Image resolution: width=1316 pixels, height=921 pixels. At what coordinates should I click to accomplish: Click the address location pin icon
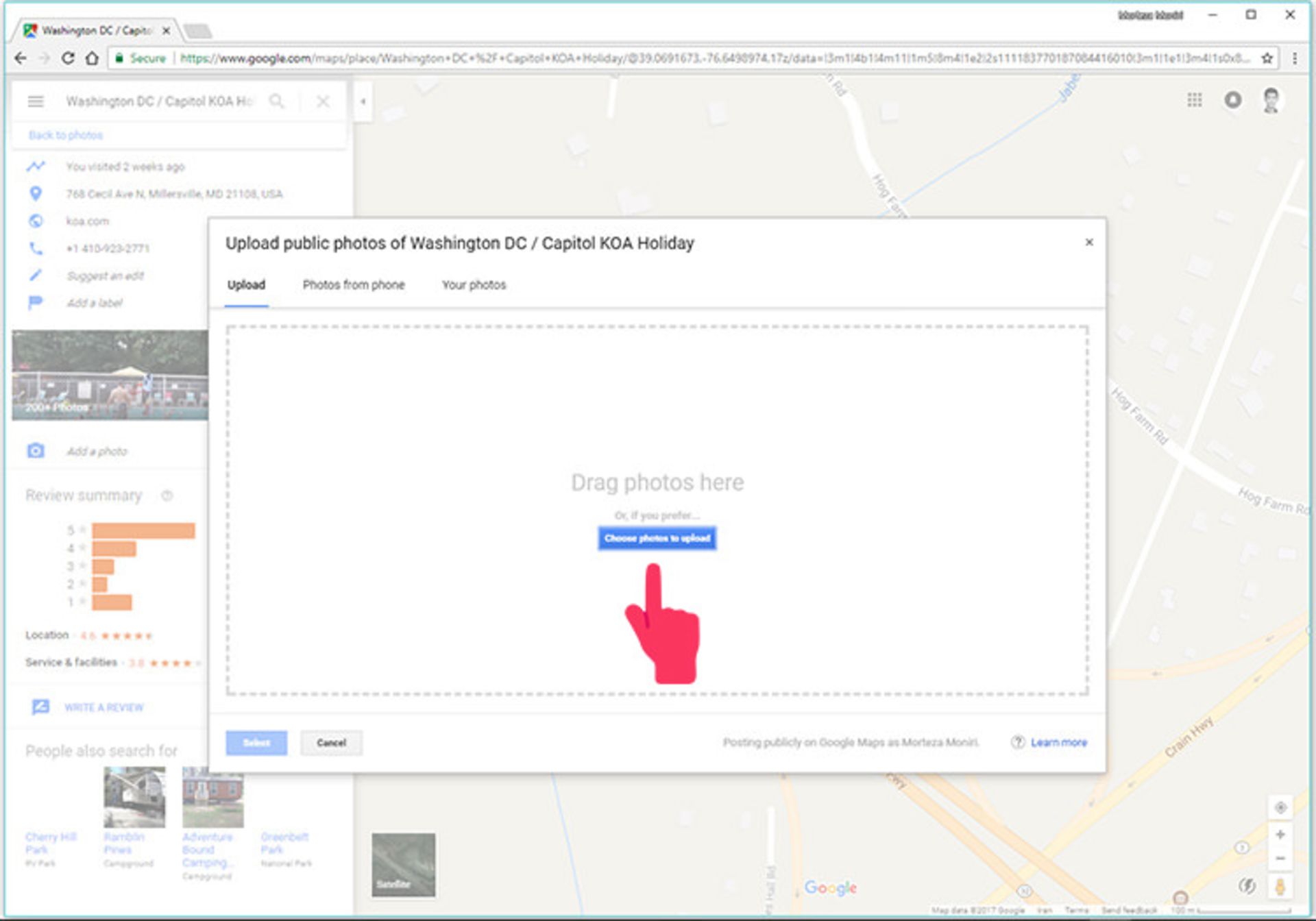click(36, 194)
